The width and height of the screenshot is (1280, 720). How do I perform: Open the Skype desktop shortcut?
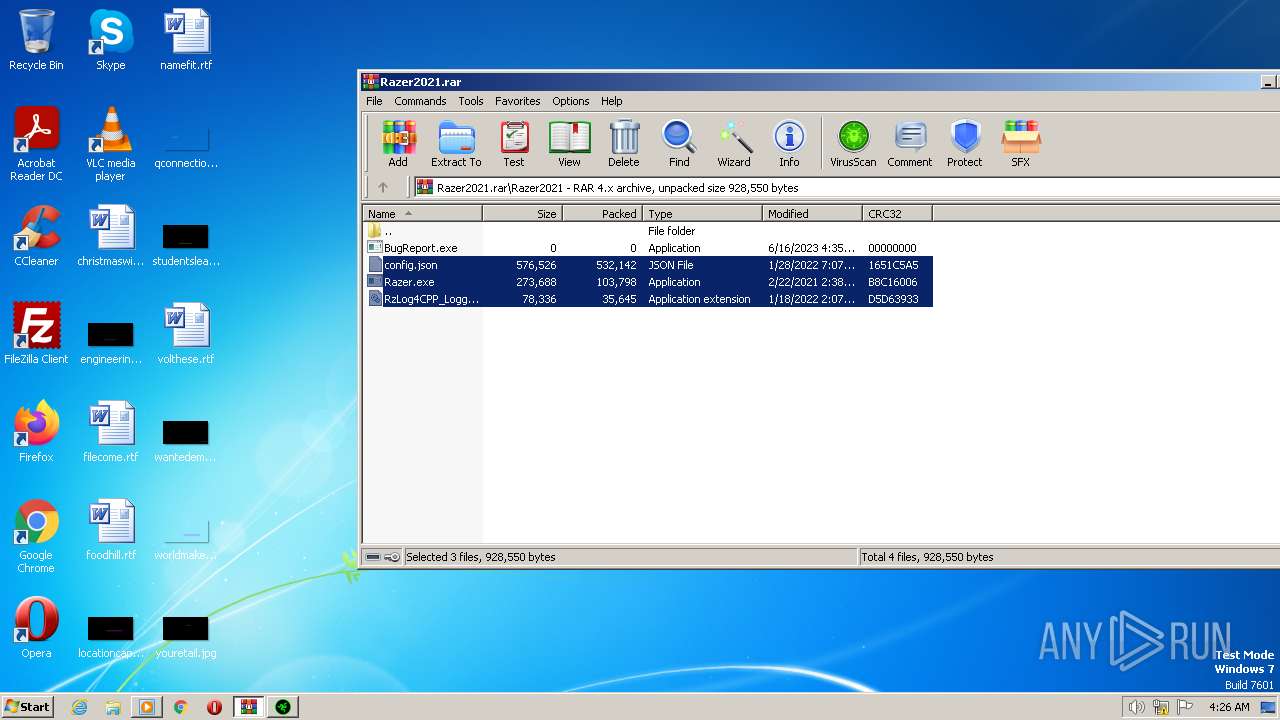110,40
